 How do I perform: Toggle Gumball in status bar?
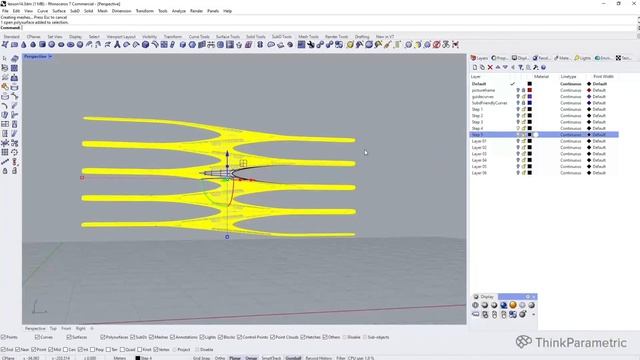293,358
